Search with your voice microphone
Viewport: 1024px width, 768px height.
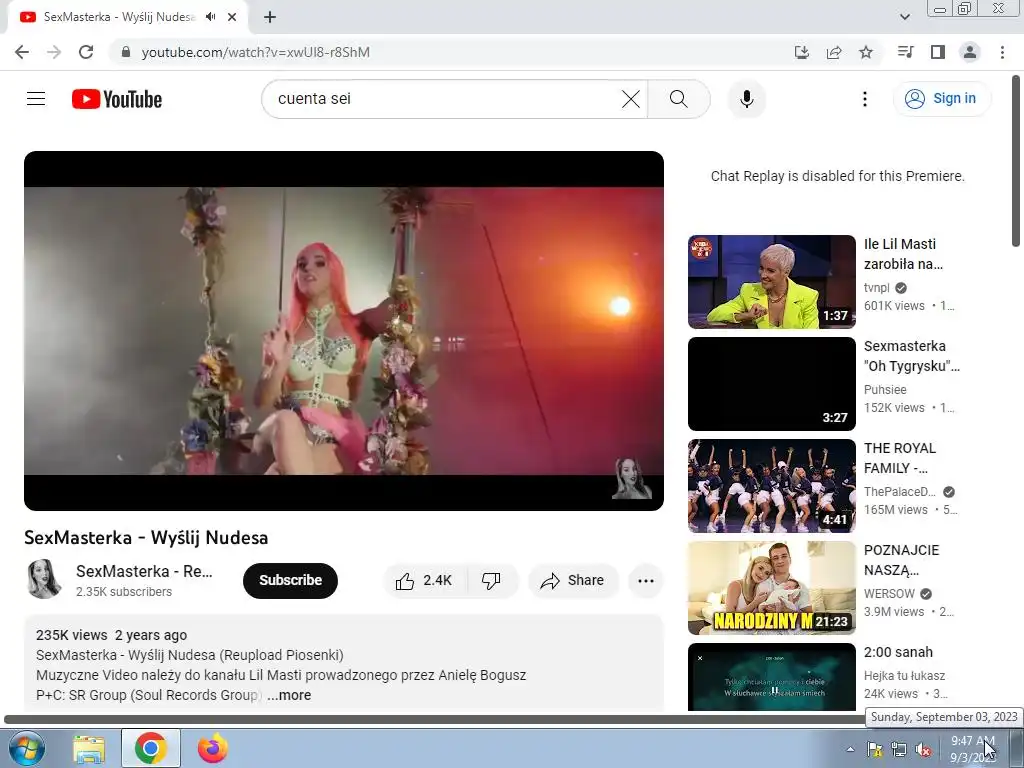746,99
